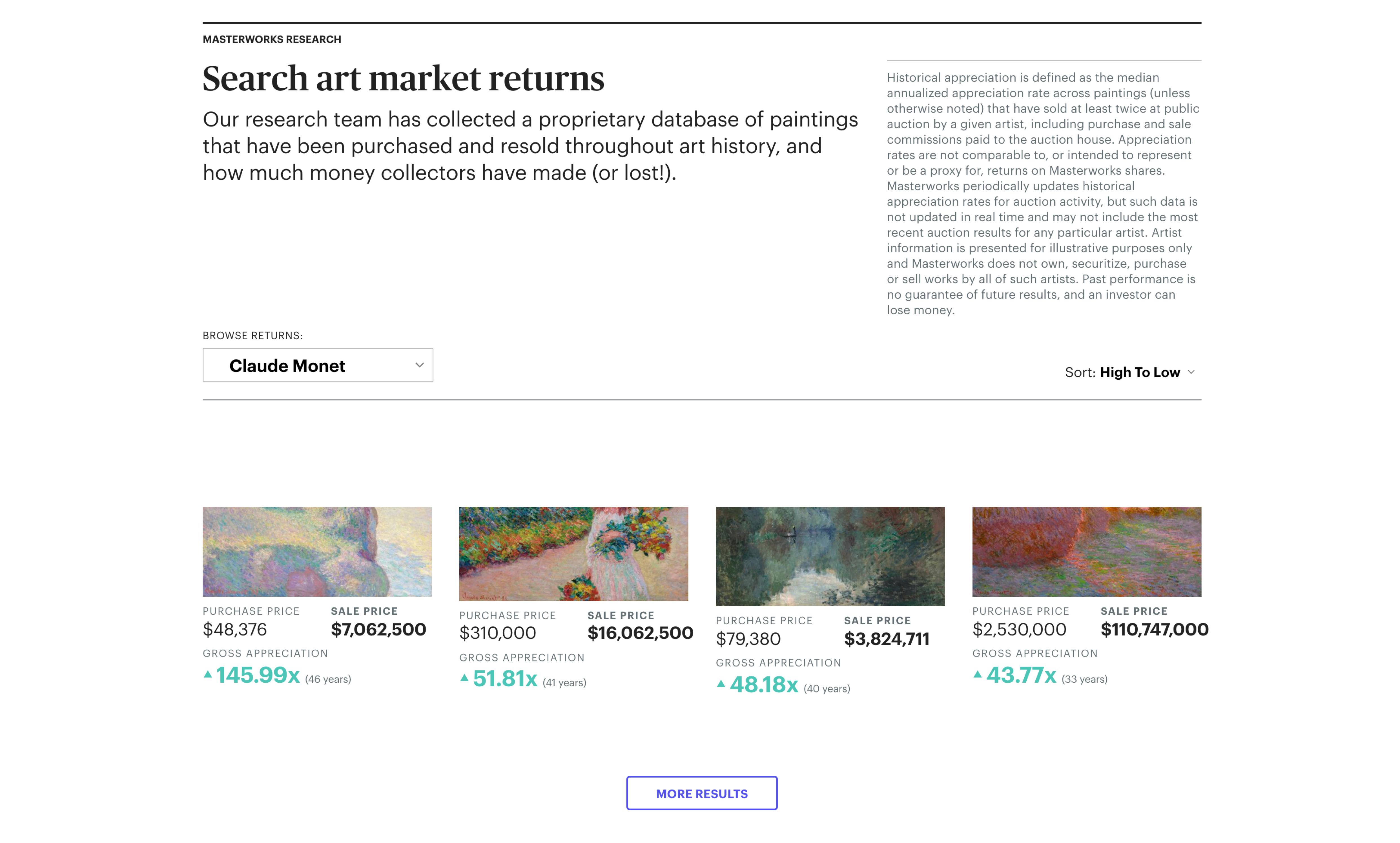Click the green up arrow beside 43.77x

click(x=977, y=675)
